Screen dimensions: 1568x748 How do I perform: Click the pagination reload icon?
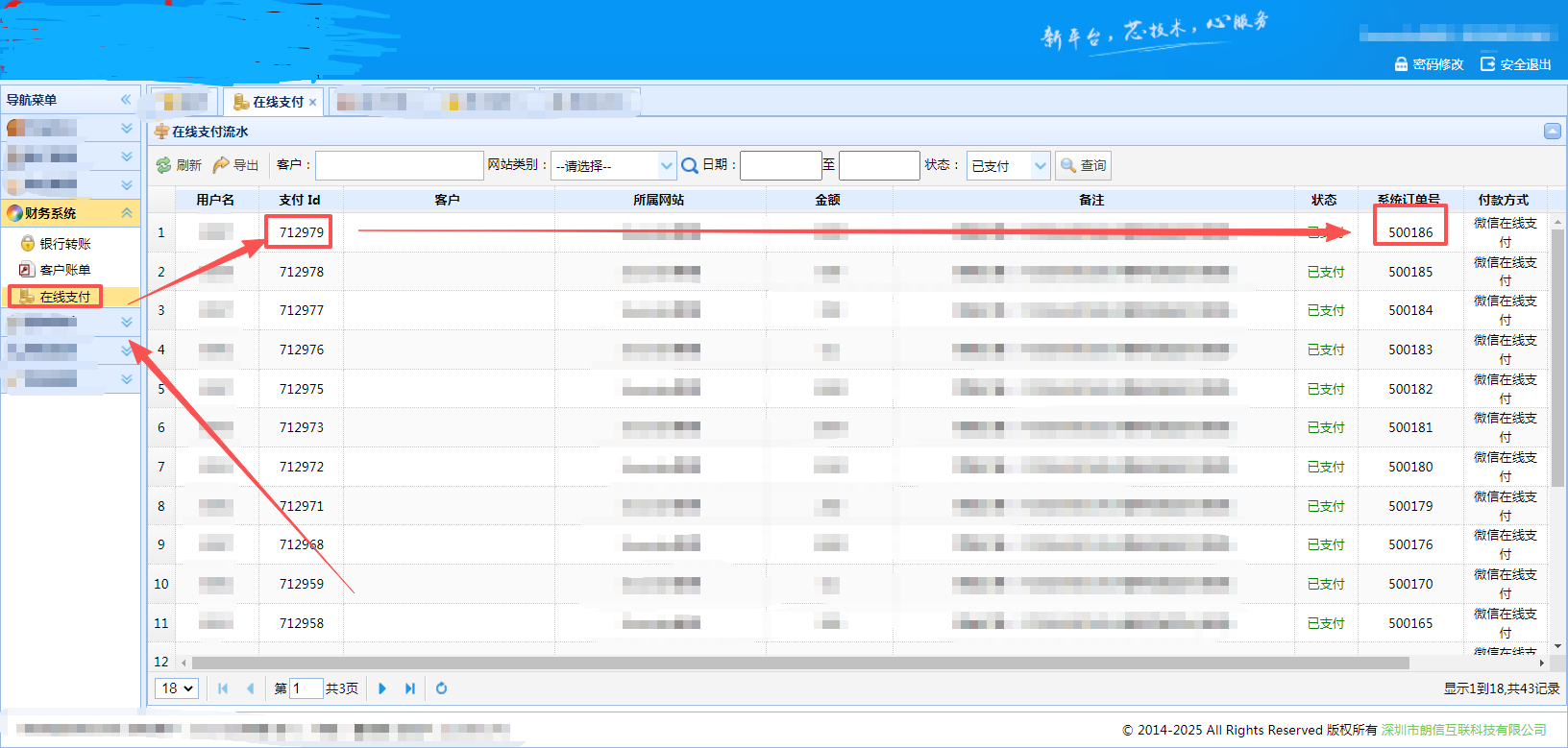coord(442,688)
